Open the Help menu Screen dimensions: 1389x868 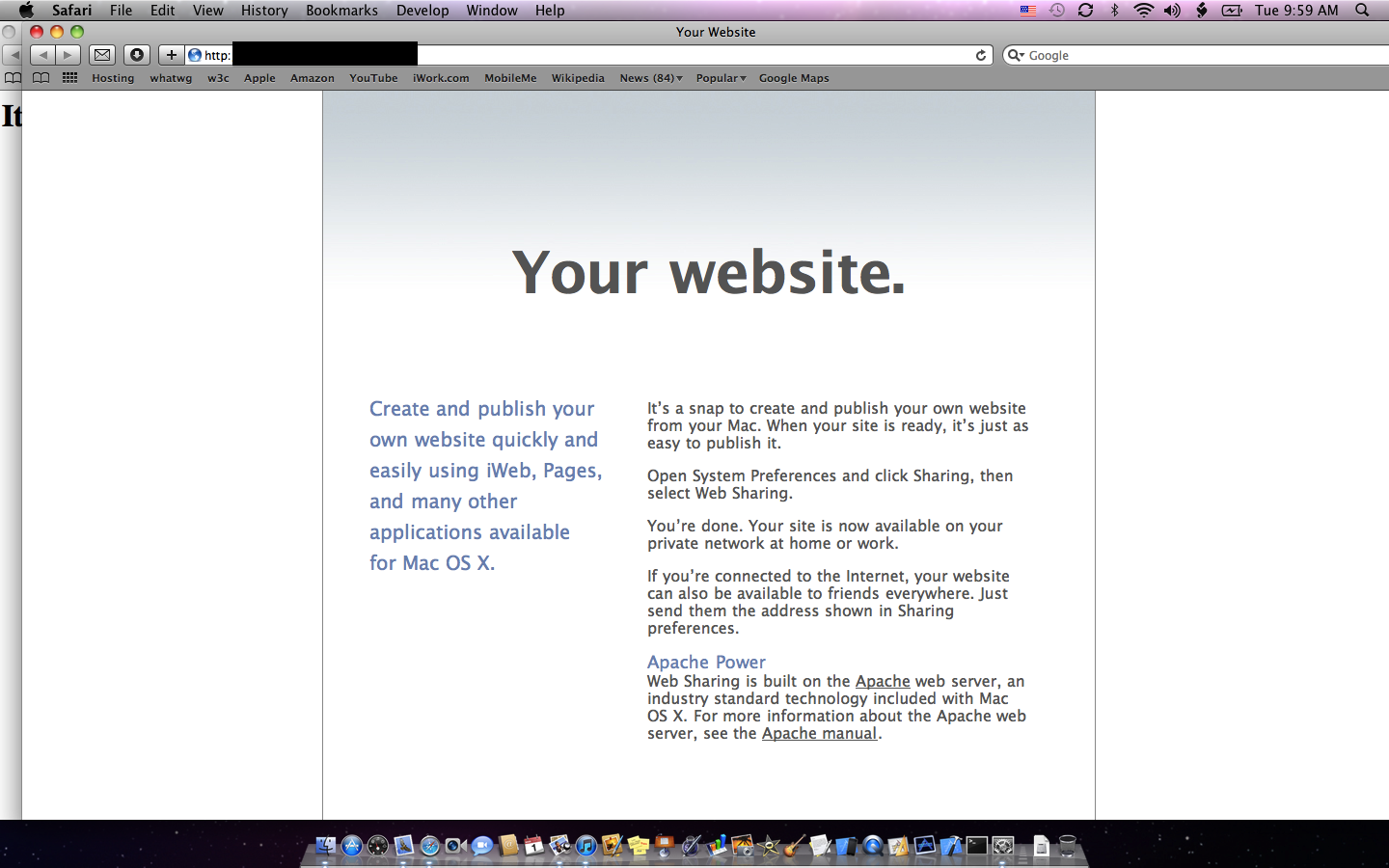[550, 10]
